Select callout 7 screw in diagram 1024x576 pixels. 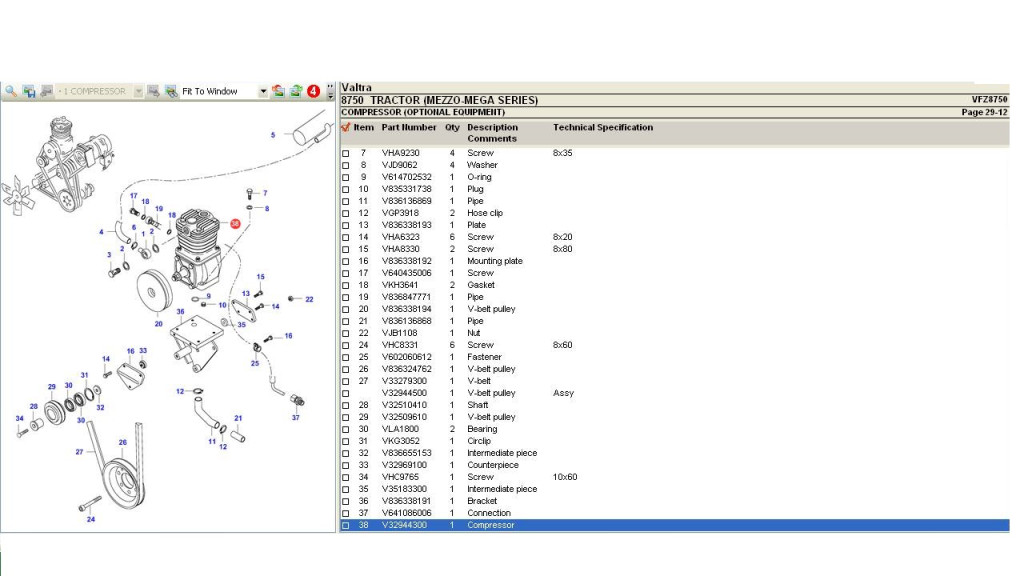[265, 193]
